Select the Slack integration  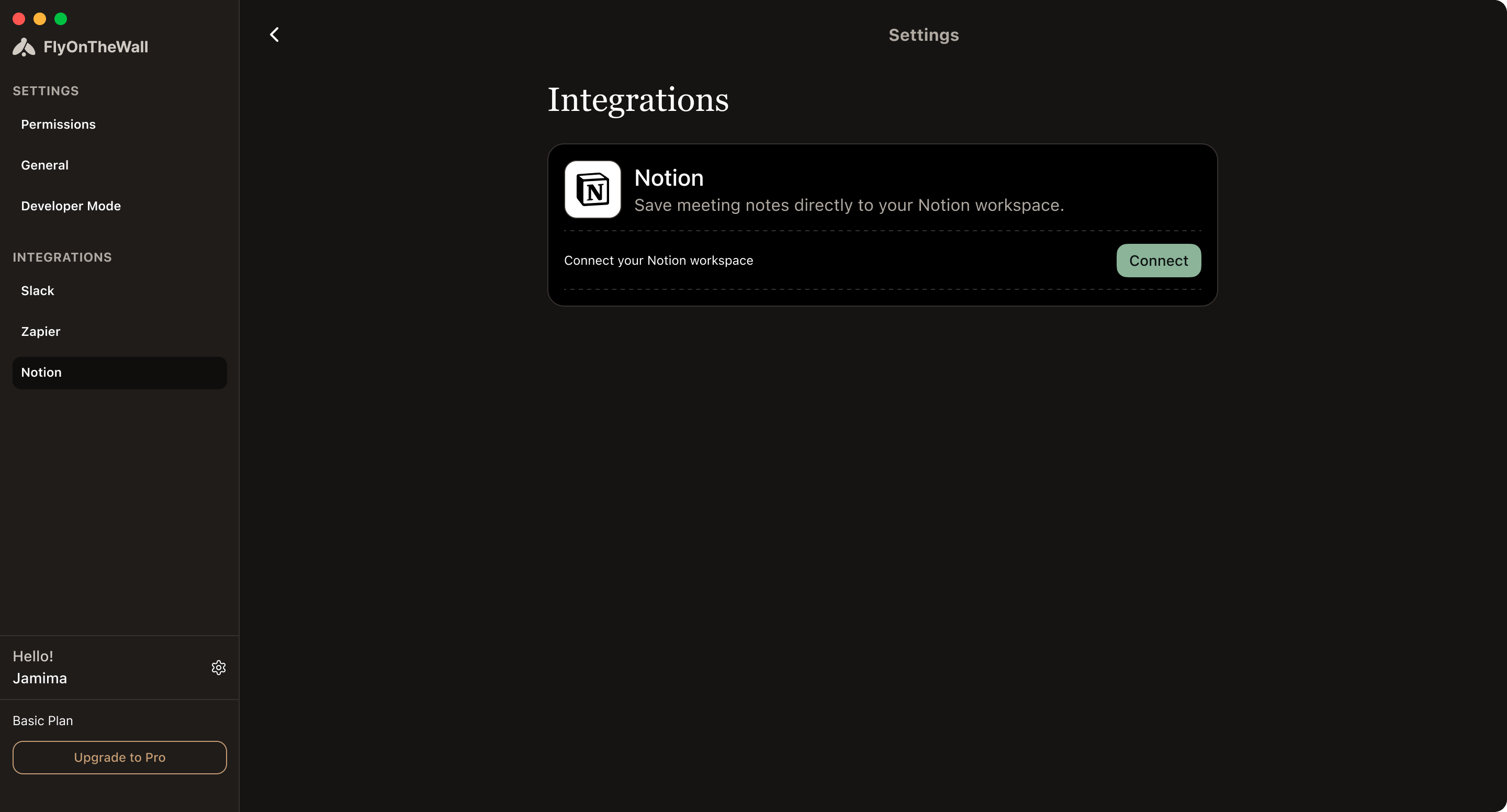(x=119, y=291)
